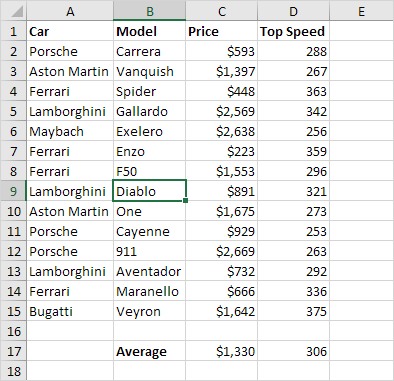Select row 9 header

pos(13,191)
